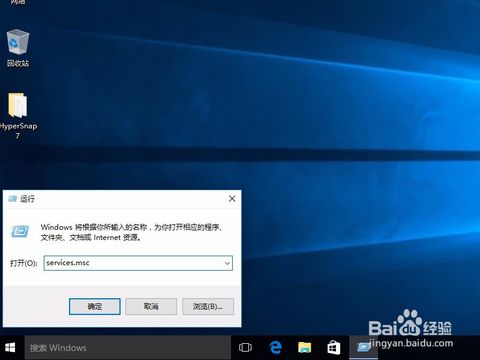Viewport: 480px width, 360px height.
Task: Select the Run dialog taskbar button
Action: [x=363, y=348]
